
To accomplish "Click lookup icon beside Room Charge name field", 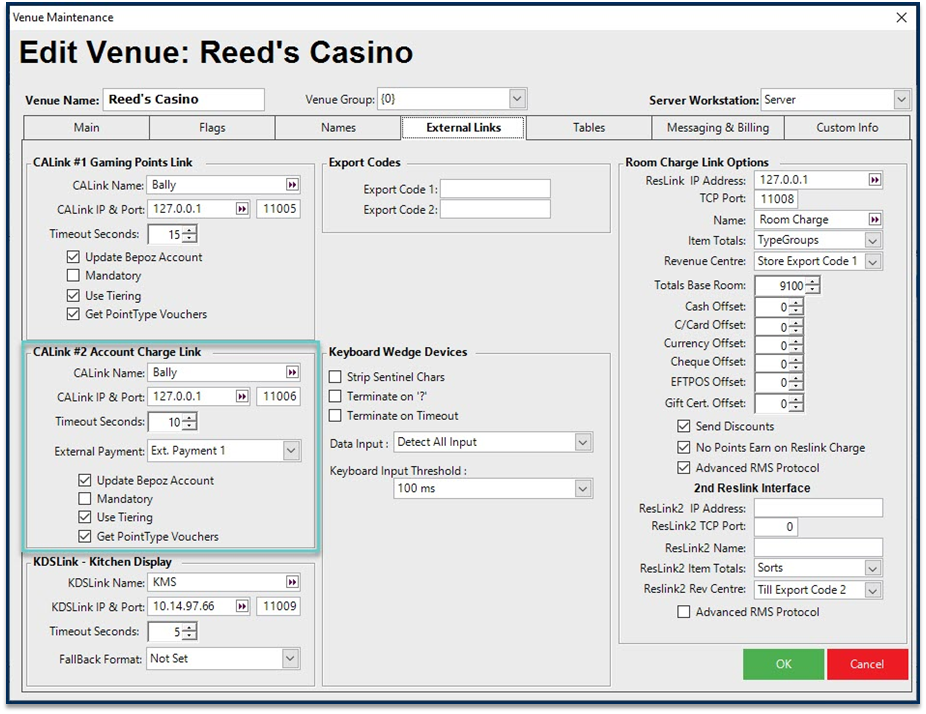I will [875, 220].
